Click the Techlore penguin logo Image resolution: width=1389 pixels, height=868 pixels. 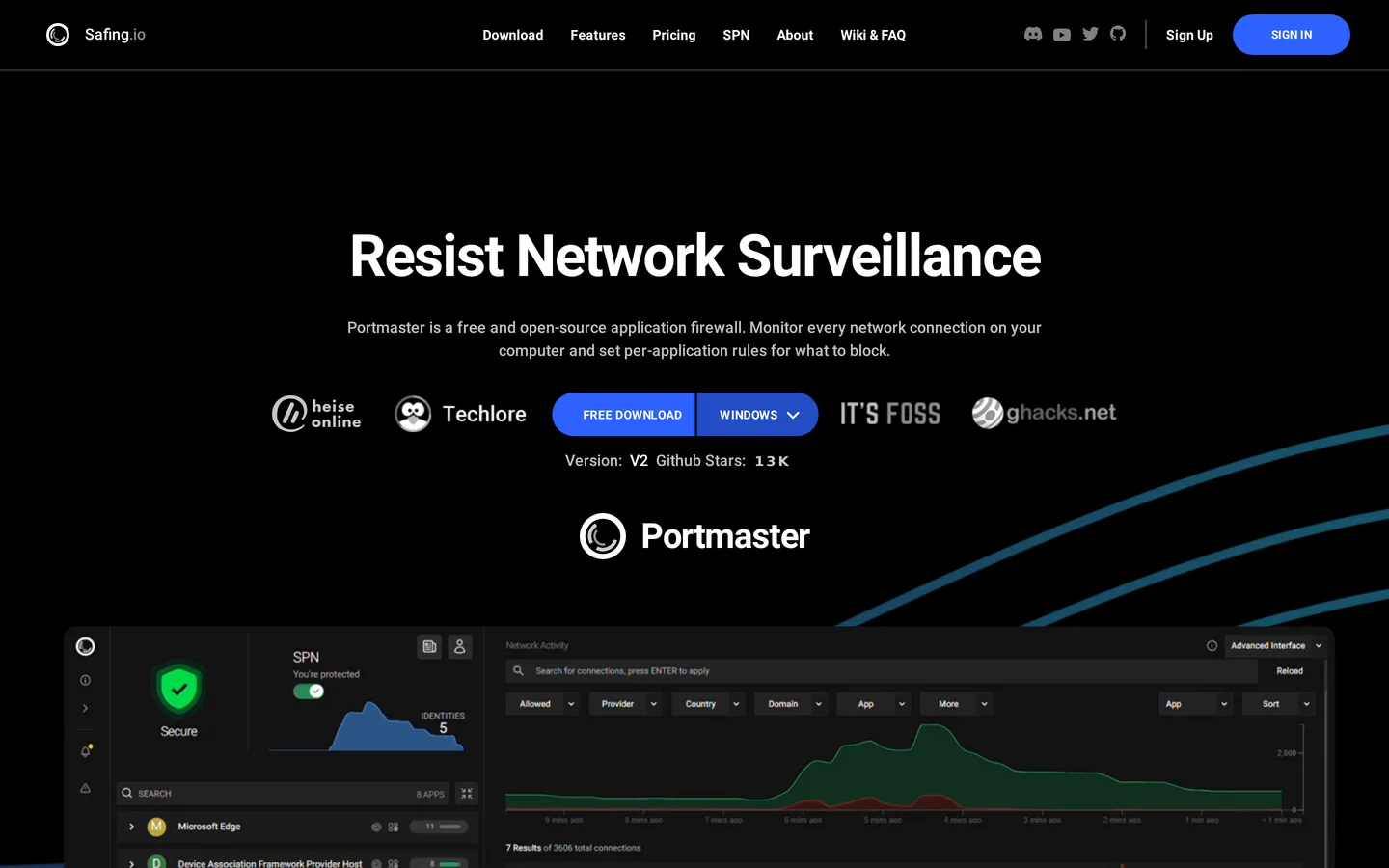[460, 414]
